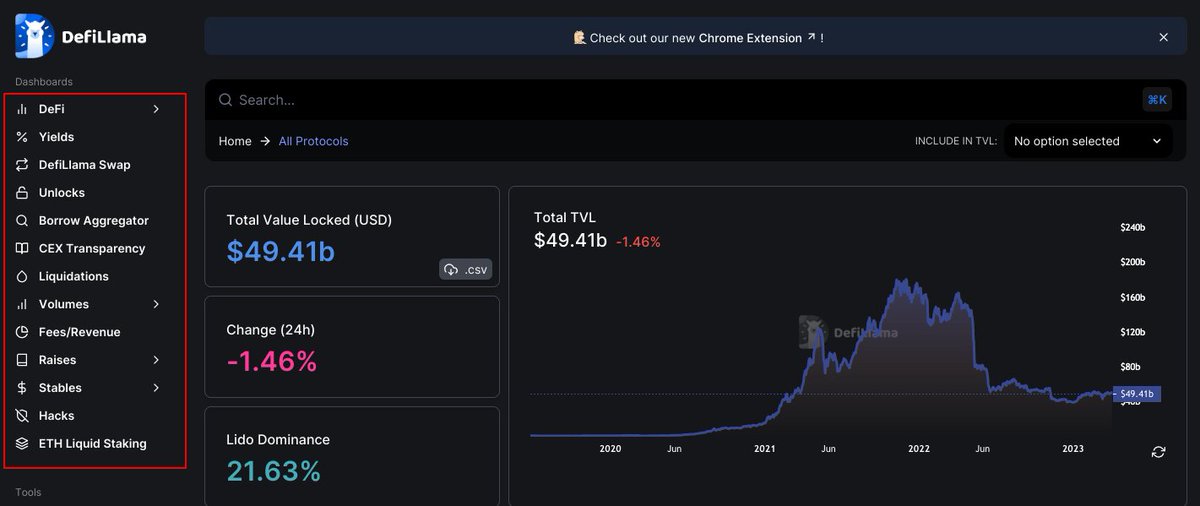Click the ETH Liquid Staking layers icon
Image resolution: width=1200 pixels, height=506 pixels.
(x=22, y=444)
